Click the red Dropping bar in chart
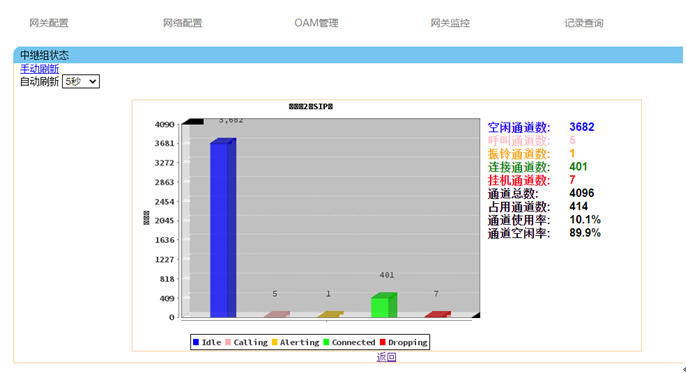The width and height of the screenshot is (686, 373). (438, 314)
